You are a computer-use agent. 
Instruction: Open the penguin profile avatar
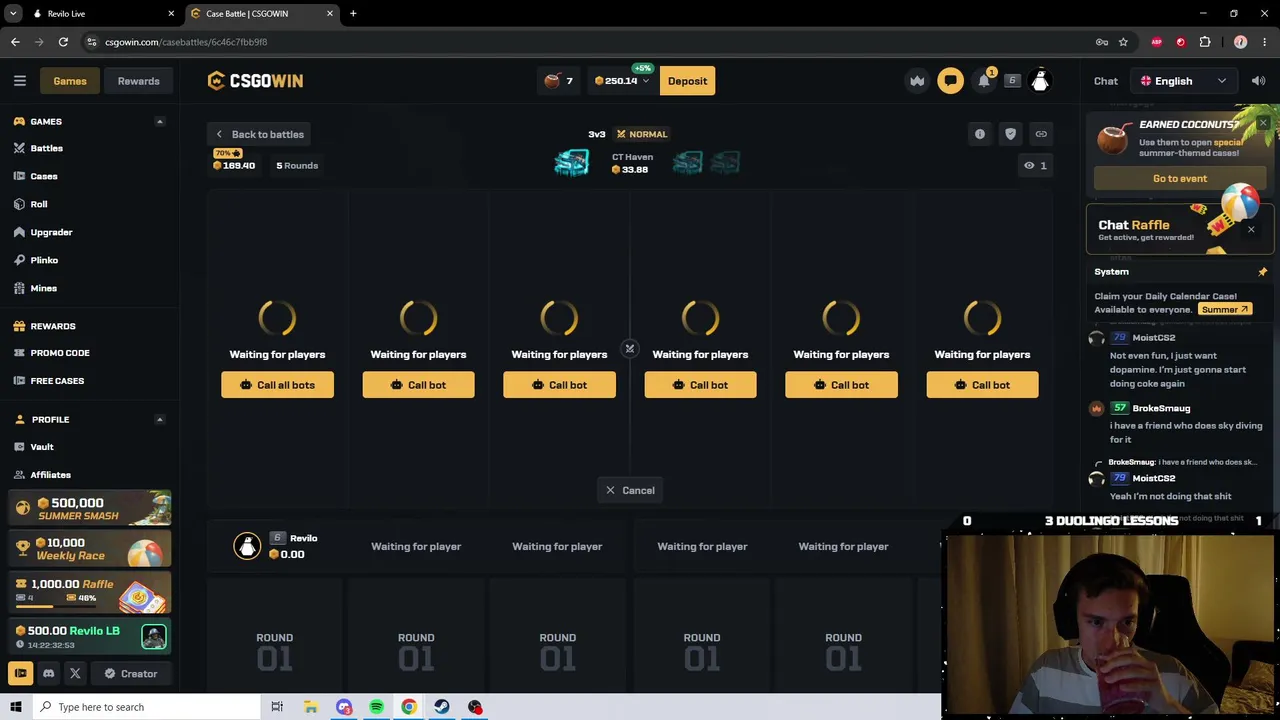[1040, 81]
